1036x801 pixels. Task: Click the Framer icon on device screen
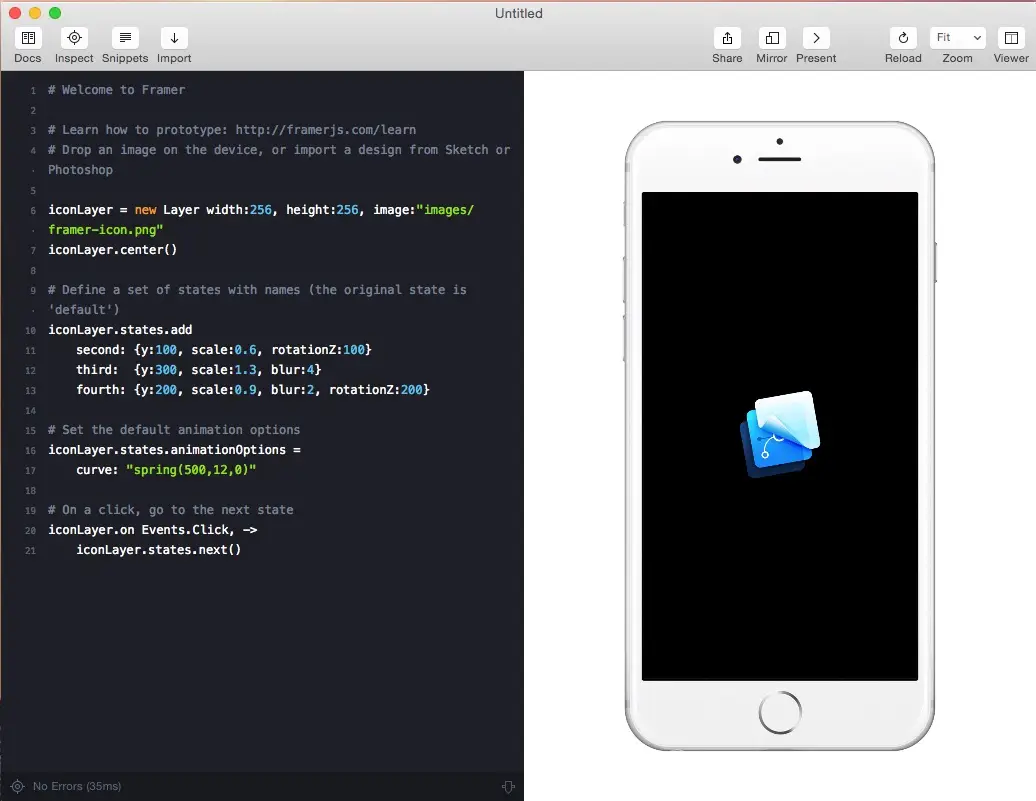pyautogui.click(x=780, y=434)
